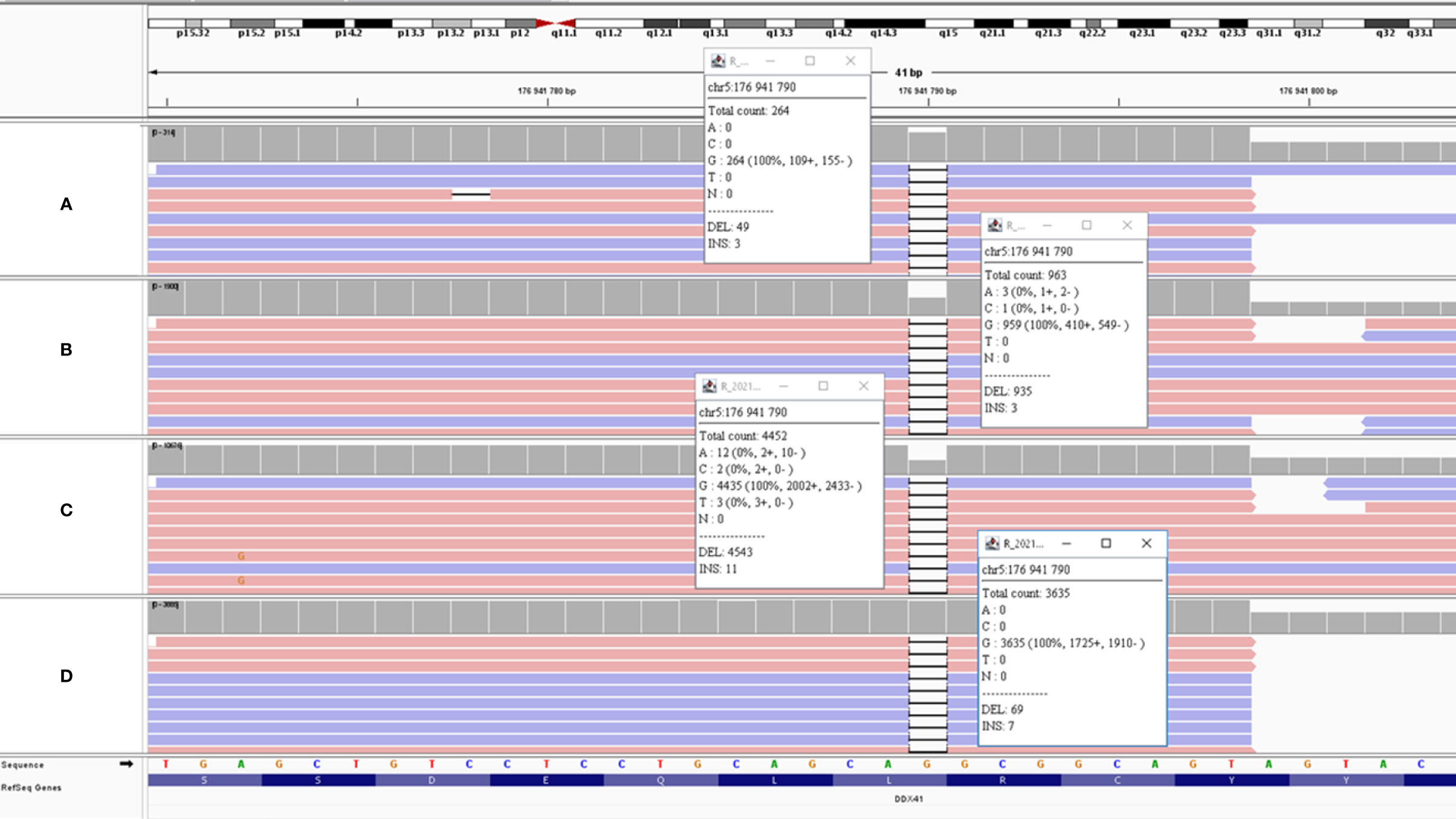Click the red centromere marker on the ideogram

(555, 23)
